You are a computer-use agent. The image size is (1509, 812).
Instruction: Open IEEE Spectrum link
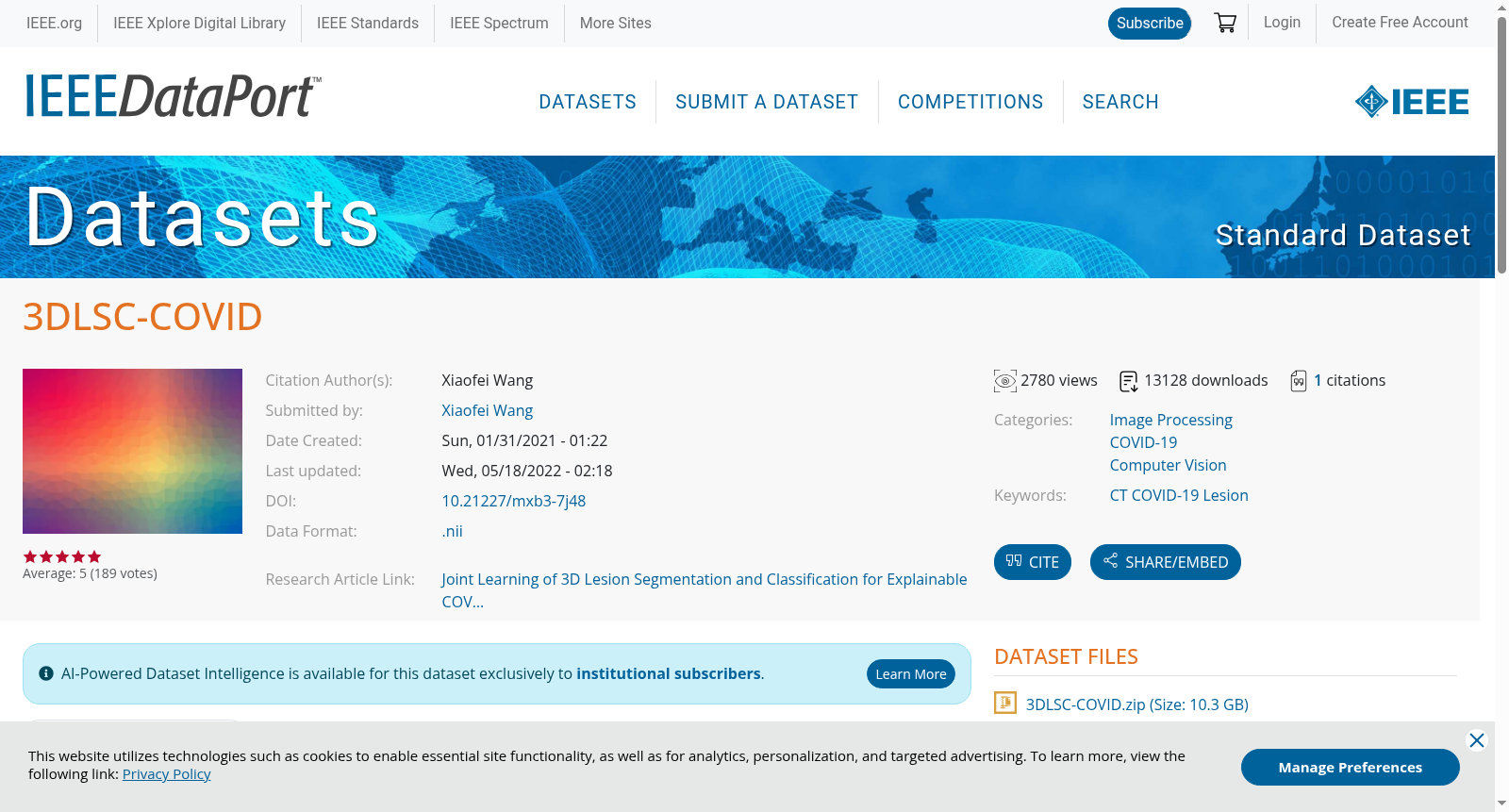point(499,23)
